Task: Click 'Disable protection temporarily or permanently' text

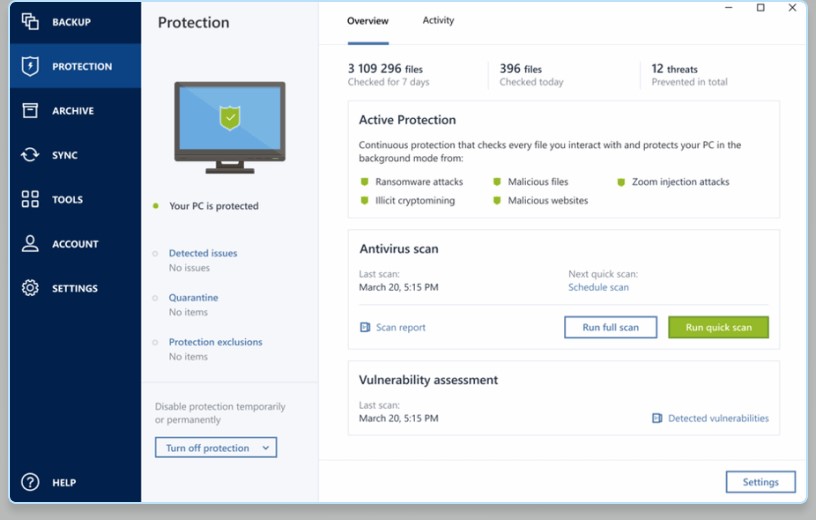Action: tap(220, 413)
